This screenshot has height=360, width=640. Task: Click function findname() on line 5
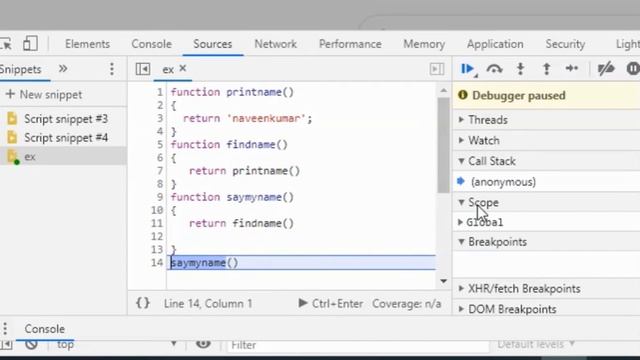click(229, 145)
